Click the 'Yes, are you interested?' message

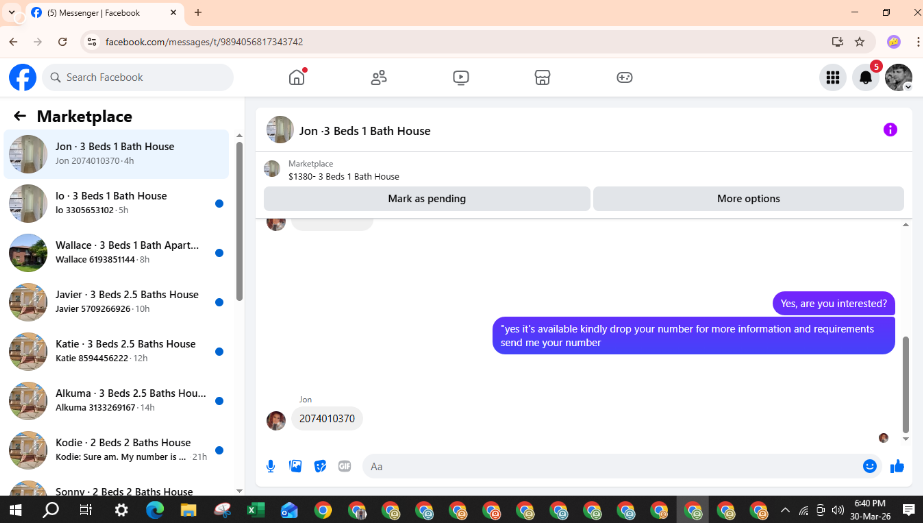tap(834, 303)
